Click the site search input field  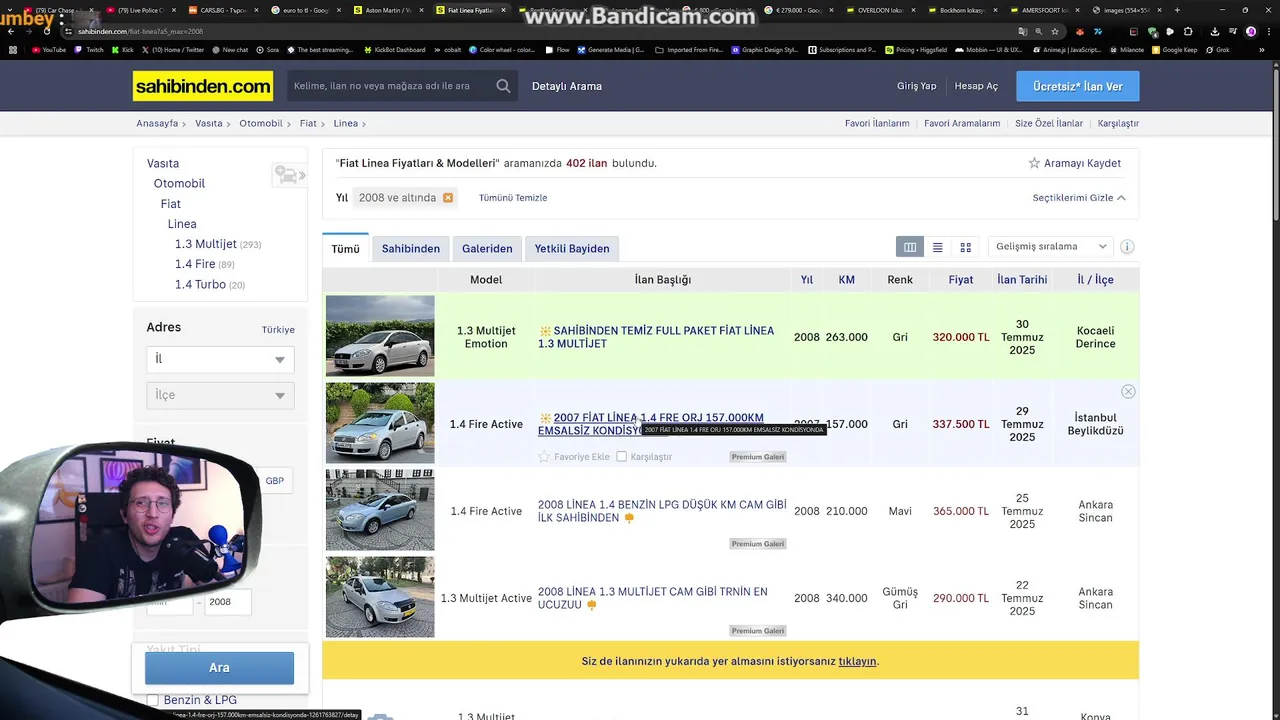(x=390, y=86)
